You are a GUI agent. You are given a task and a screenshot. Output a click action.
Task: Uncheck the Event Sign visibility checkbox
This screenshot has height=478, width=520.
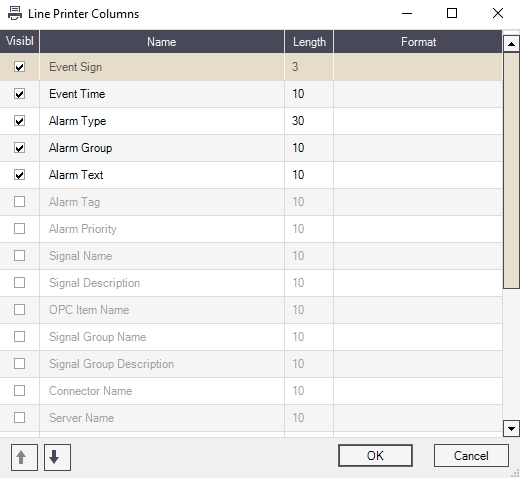click(x=19, y=67)
